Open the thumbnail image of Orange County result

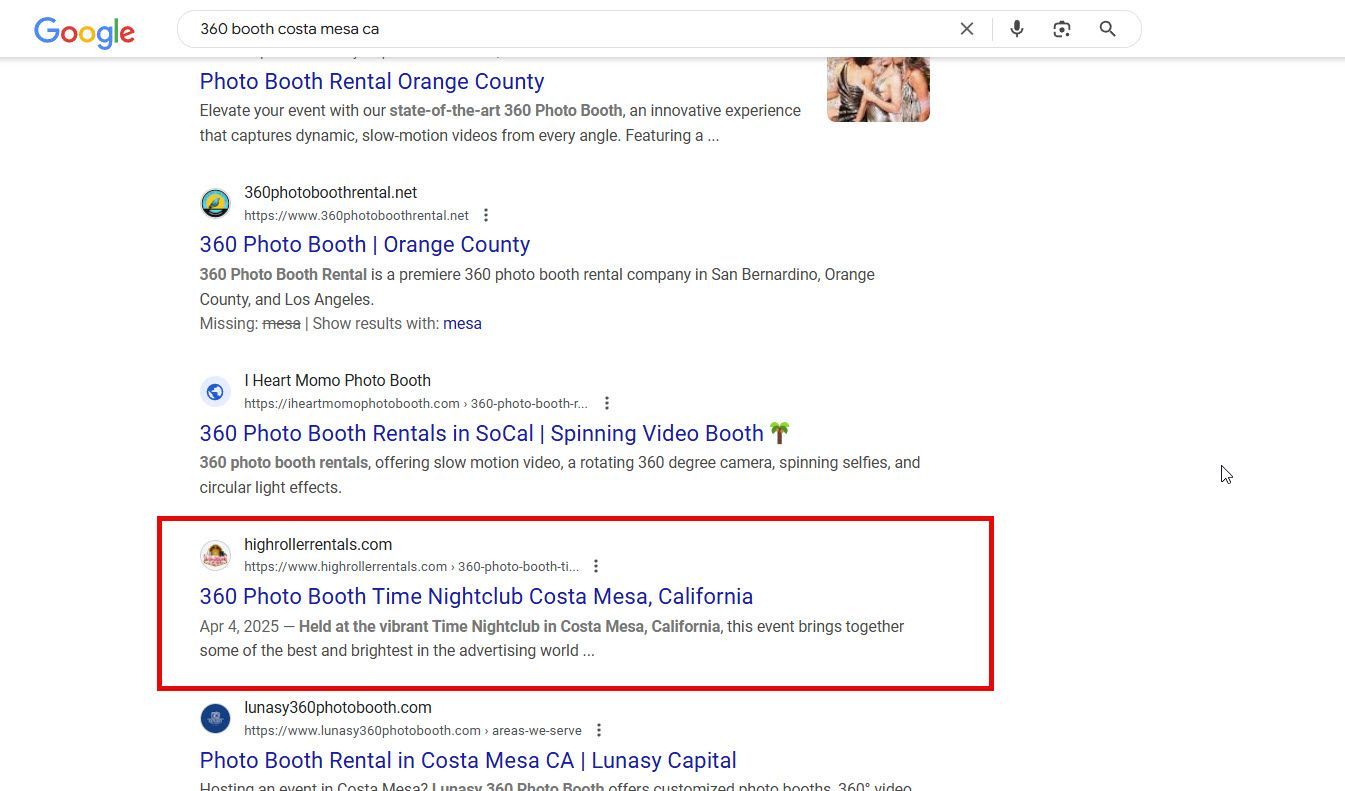pyautogui.click(x=878, y=89)
